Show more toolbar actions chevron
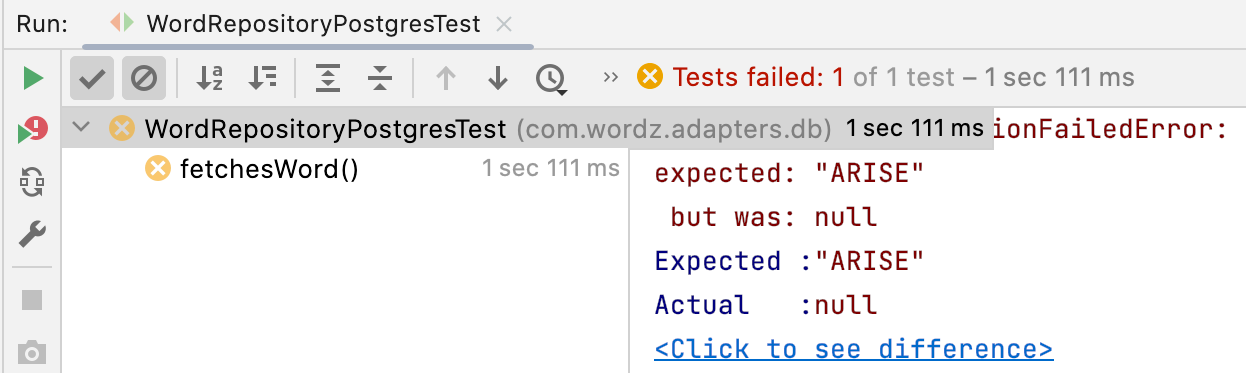 tap(611, 78)
